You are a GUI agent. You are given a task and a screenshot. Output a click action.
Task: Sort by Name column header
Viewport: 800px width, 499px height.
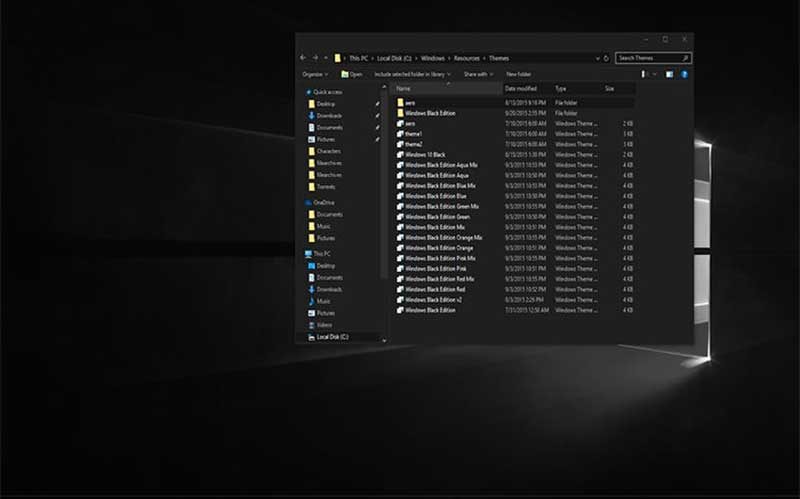[x=447, y=88]
